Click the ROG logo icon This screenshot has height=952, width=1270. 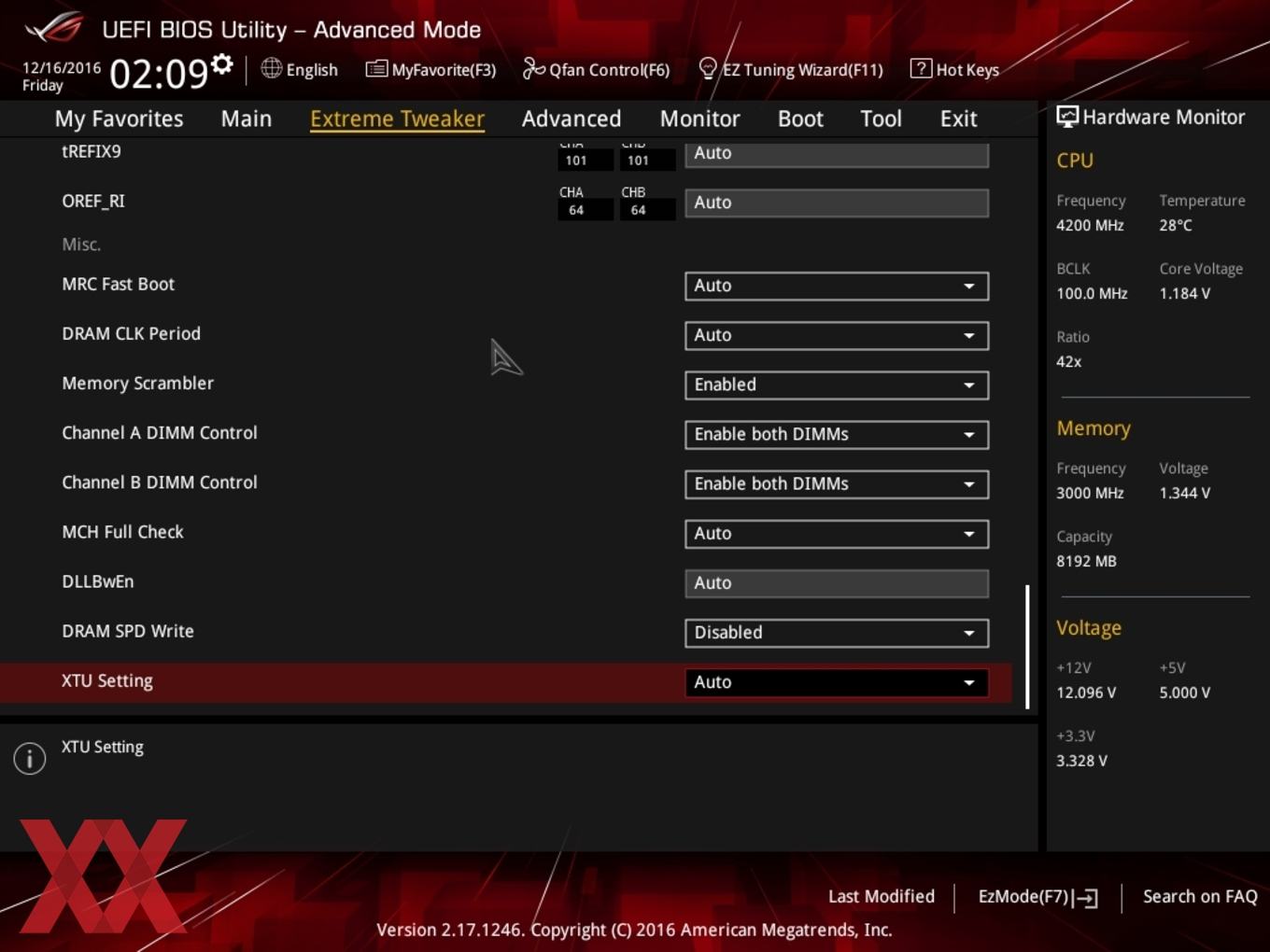54,27
